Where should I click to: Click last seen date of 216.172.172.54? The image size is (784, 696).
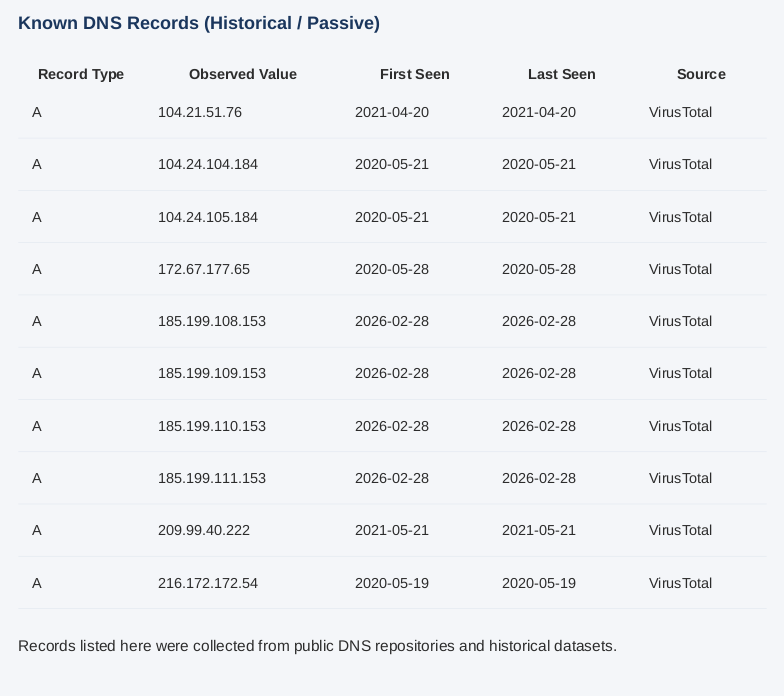538,583
